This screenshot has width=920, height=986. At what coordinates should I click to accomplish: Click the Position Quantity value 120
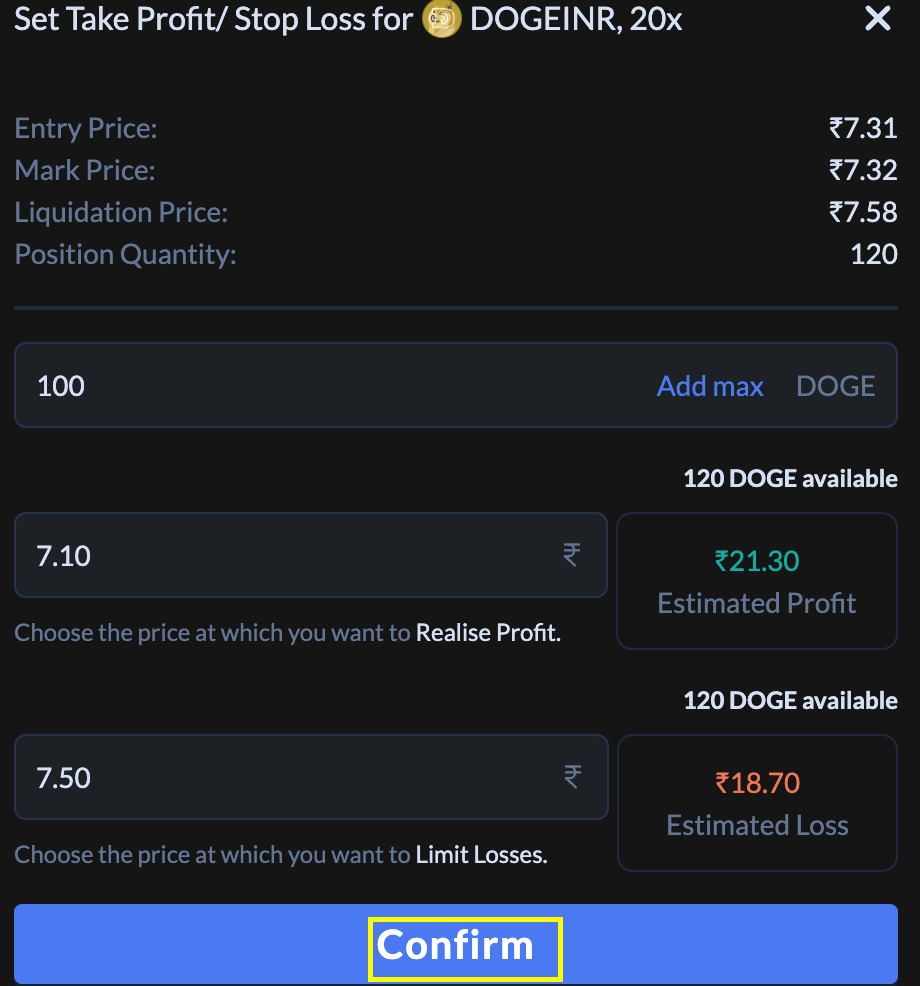pyautogui.click(x=874, y=254)
